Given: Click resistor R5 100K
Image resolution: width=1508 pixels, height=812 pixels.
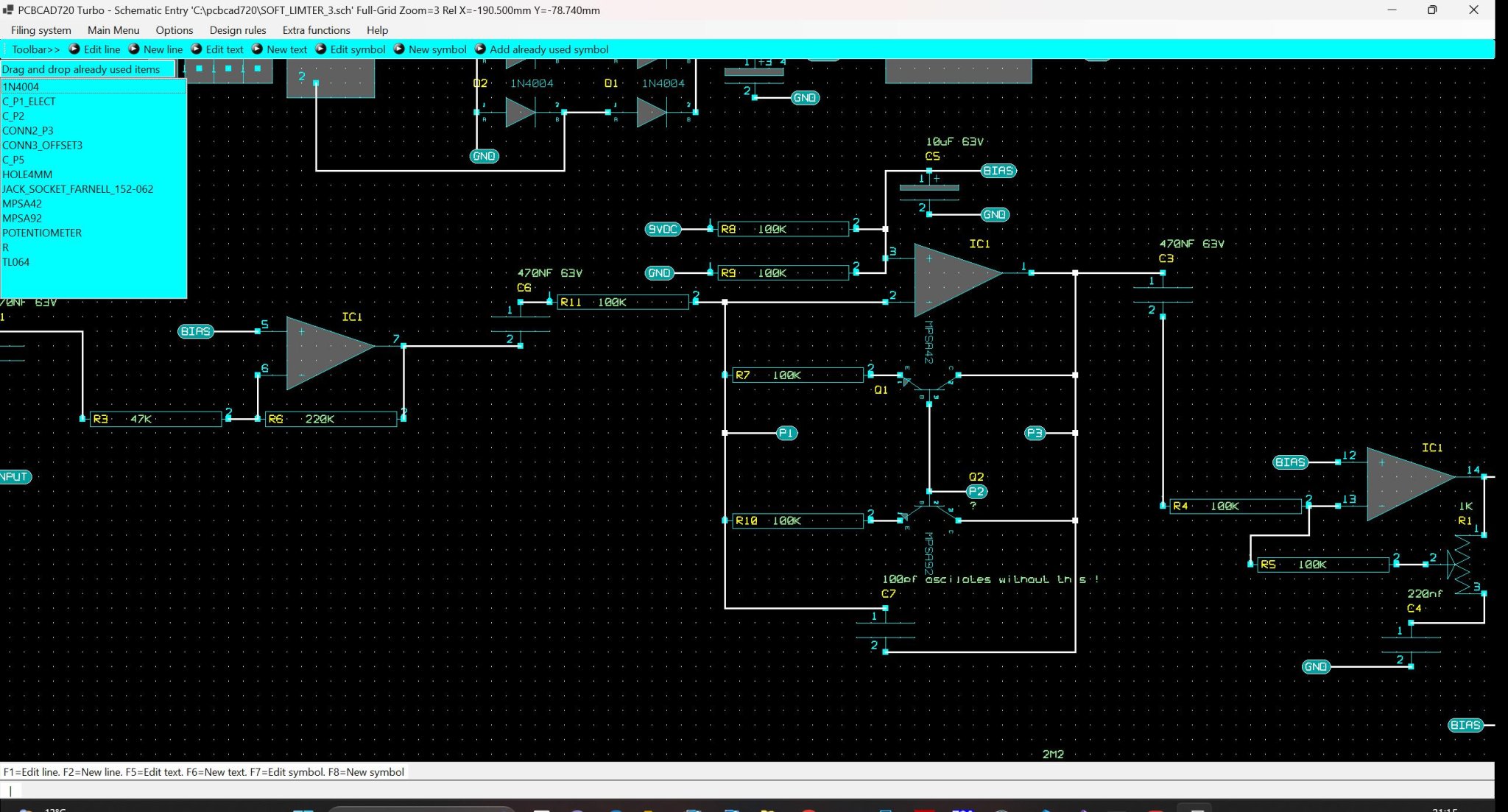Looking at the screenshot, I should point(1323,565).
